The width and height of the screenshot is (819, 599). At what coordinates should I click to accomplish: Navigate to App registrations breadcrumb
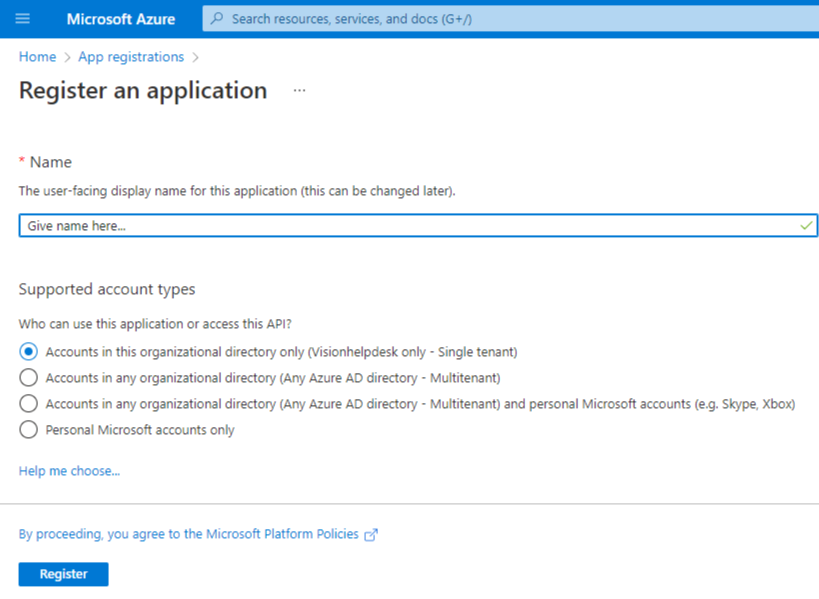pos(131,57)
